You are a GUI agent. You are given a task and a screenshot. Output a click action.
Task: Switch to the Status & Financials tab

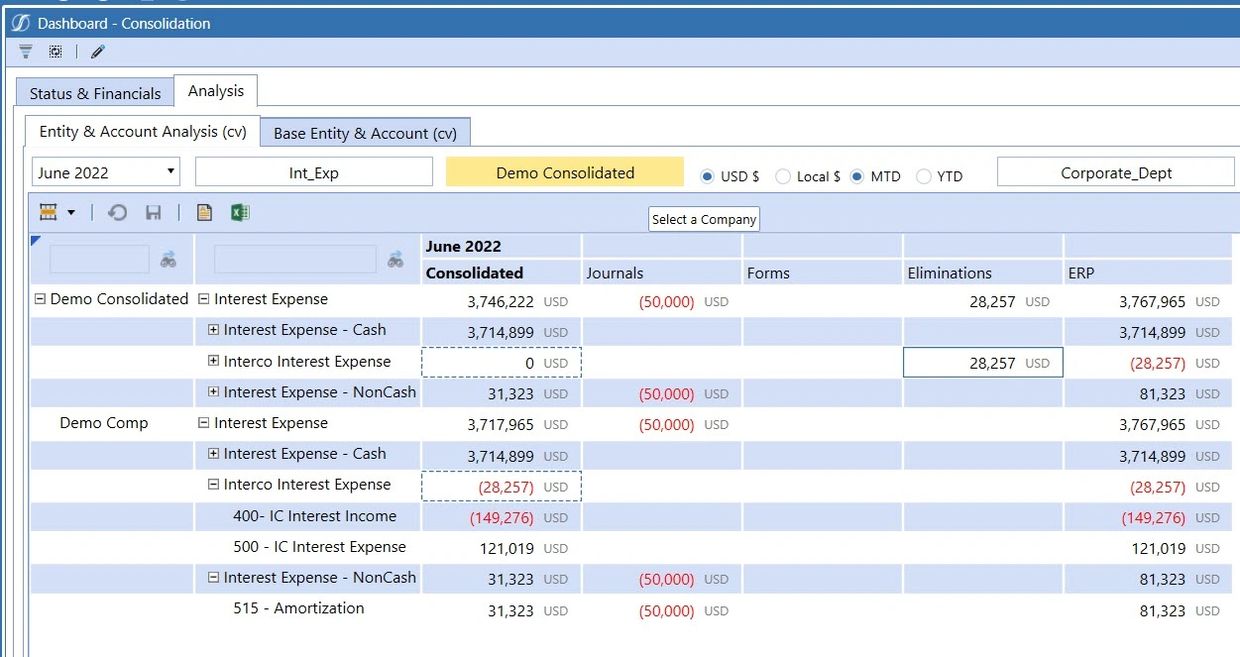pos(95,93)
